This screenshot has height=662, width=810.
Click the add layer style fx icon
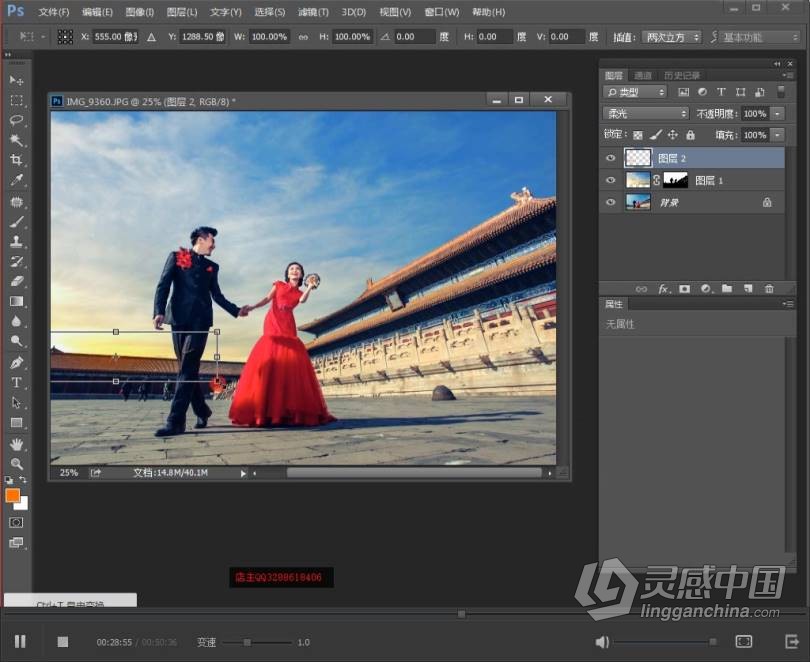pos(664,289)
